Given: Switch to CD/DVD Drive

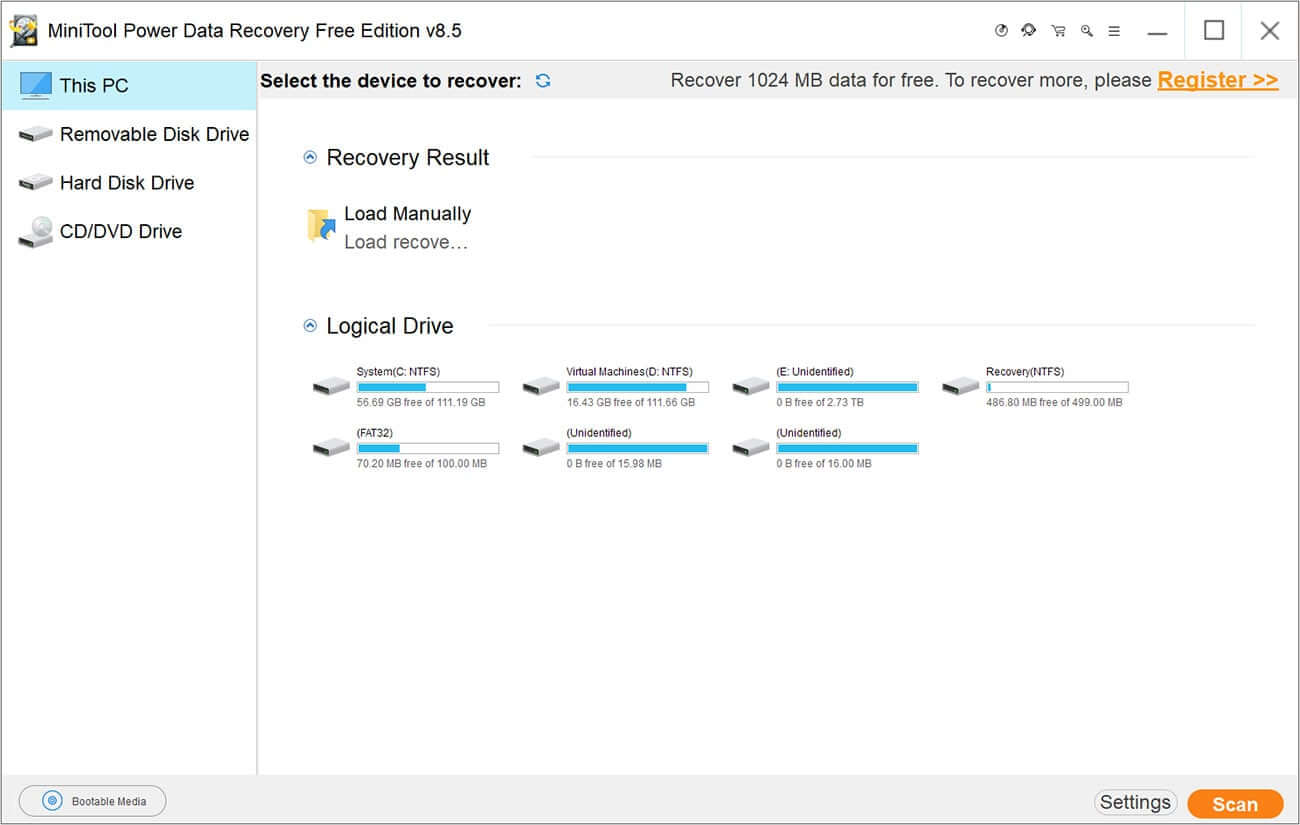Looking at the screenshot, I should coord(129,231).
